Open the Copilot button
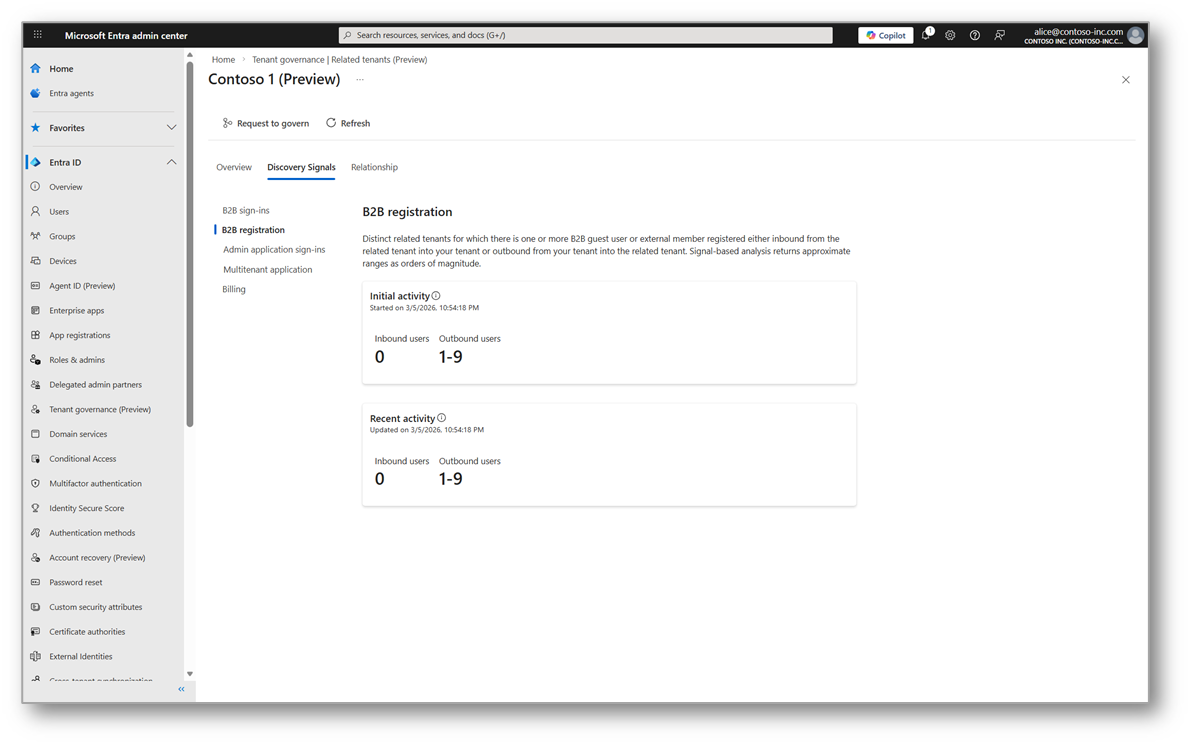This screenshot has width=1192, height=746. [886, 35]
